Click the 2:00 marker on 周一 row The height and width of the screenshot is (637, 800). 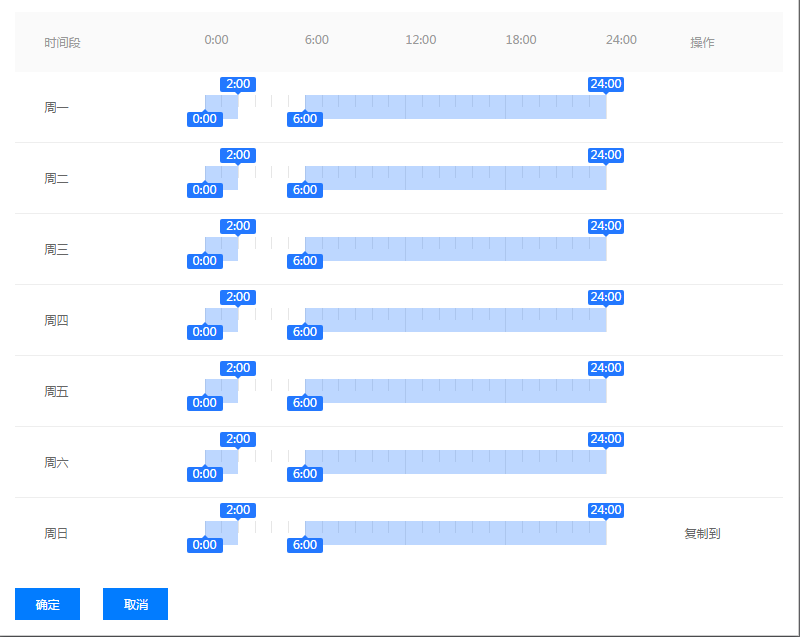pos(238,84)
